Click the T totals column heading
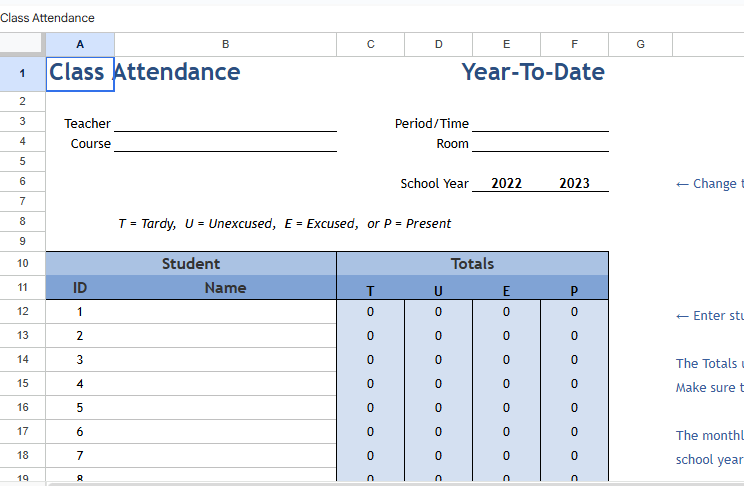Viewport: 744px width, 486px height. tap(370, 290)
